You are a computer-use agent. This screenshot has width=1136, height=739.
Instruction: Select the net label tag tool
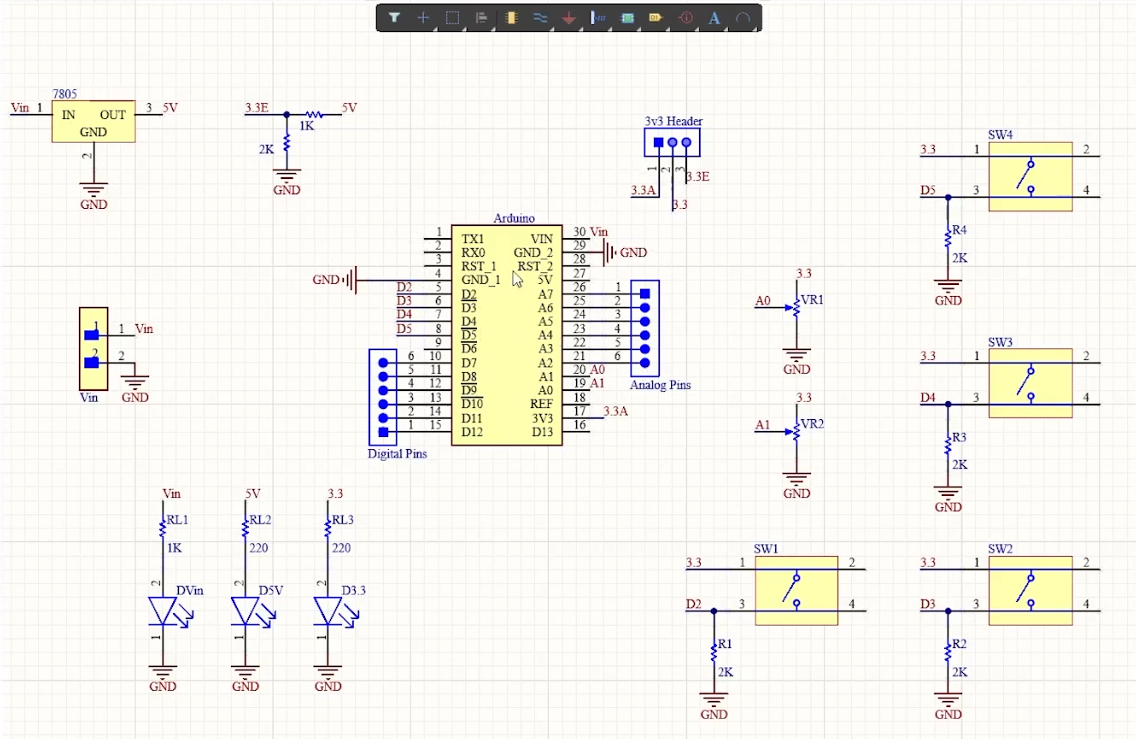click(x=655, y=17)
